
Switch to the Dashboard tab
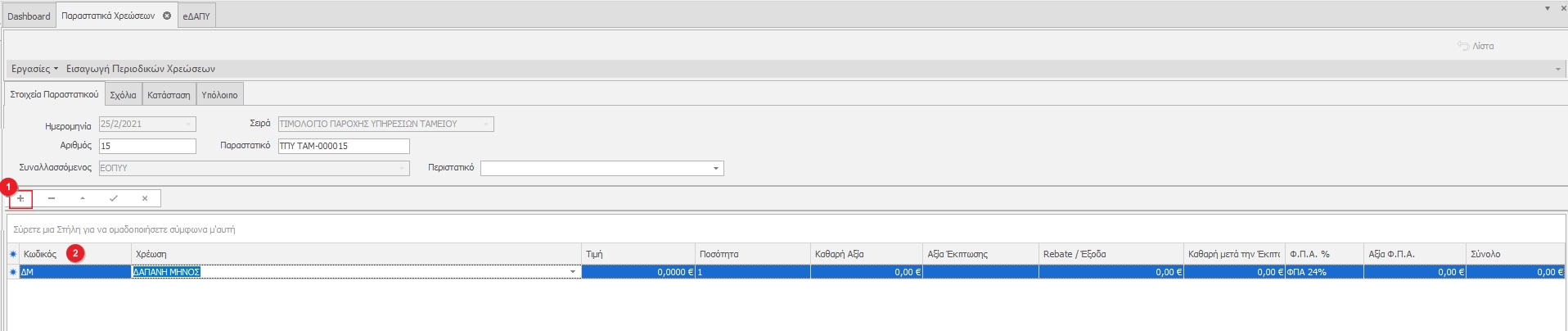click(x=29, y=16)
